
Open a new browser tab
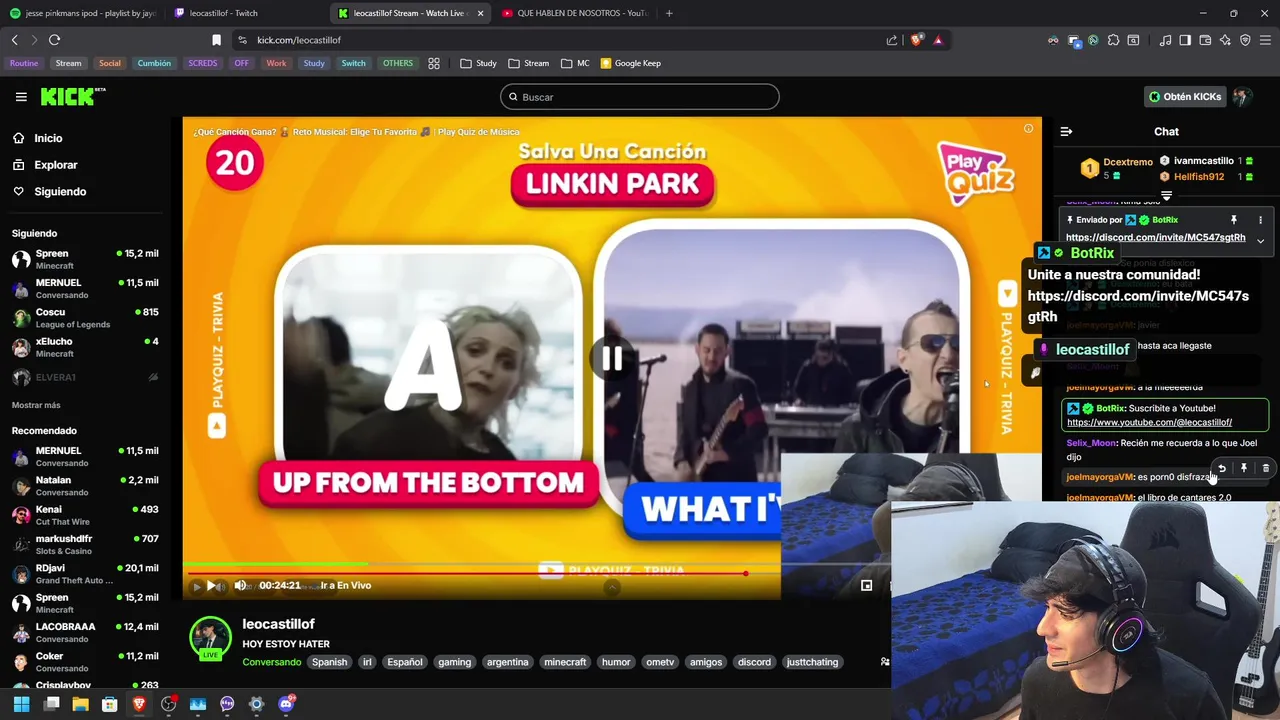click(669, 13)
